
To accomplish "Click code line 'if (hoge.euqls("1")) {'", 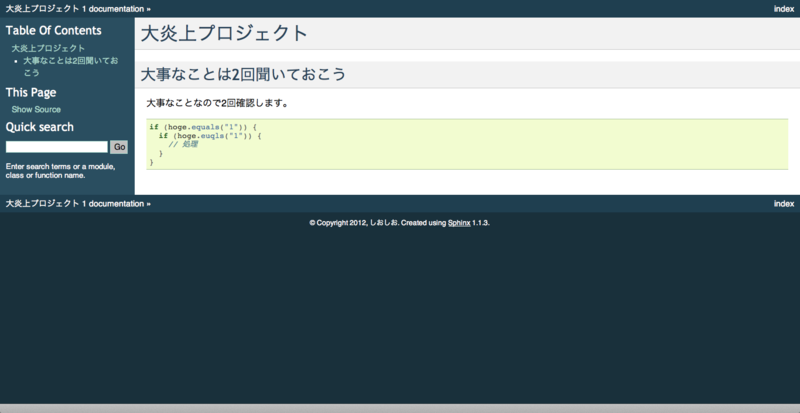I will pos(210,136).
